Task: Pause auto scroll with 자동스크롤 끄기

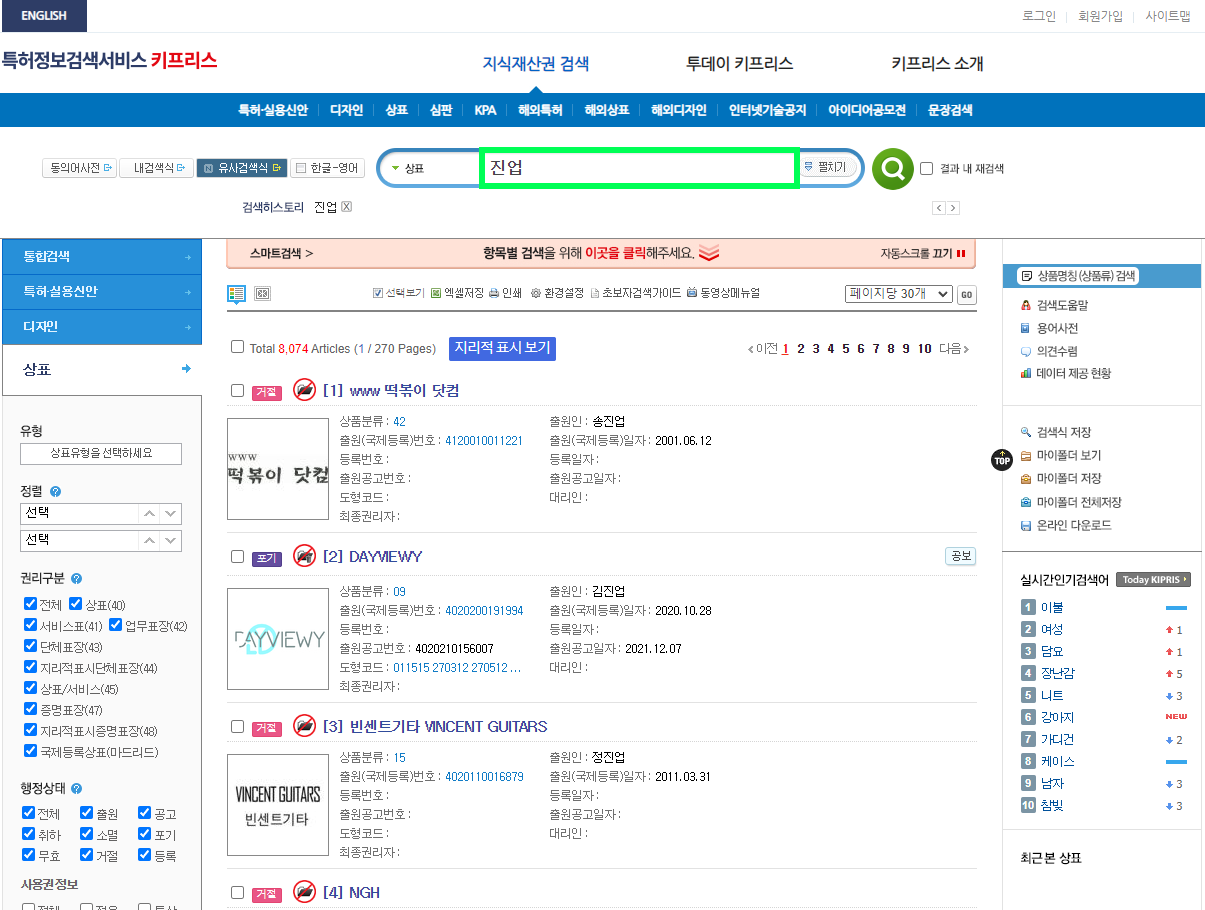Action: [x=923, y=254]
